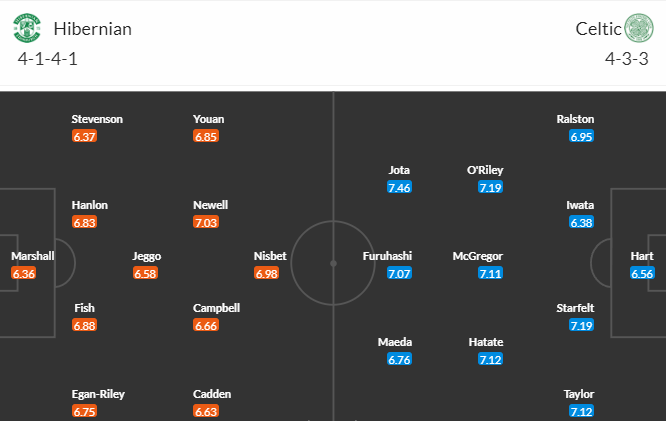Select Starfelt's 7.19 rating badge
This screenshot has height=421, width=666.
[581, 325]
